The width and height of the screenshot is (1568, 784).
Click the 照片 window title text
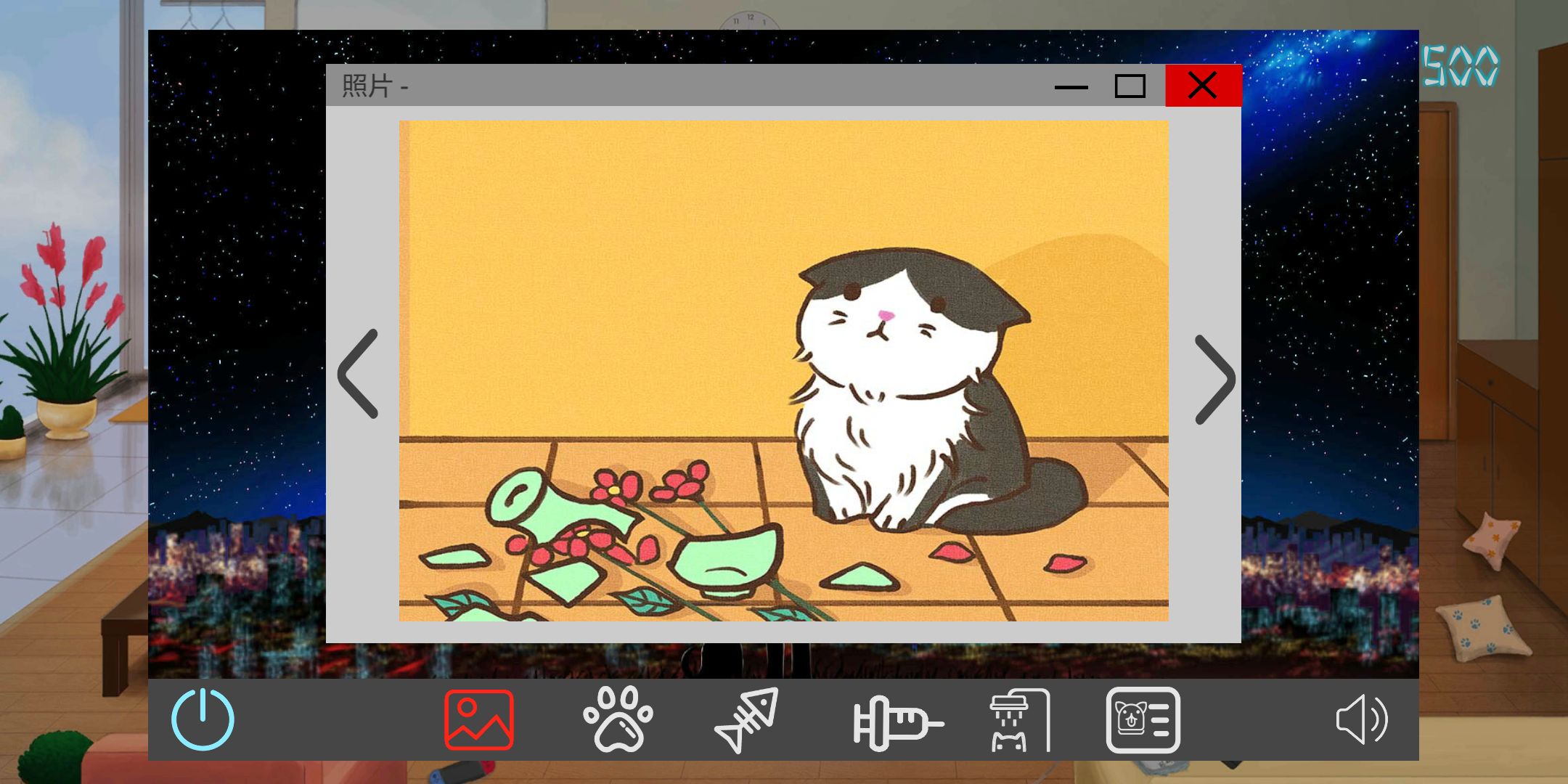pyautogui.click(x=375, y=86)
